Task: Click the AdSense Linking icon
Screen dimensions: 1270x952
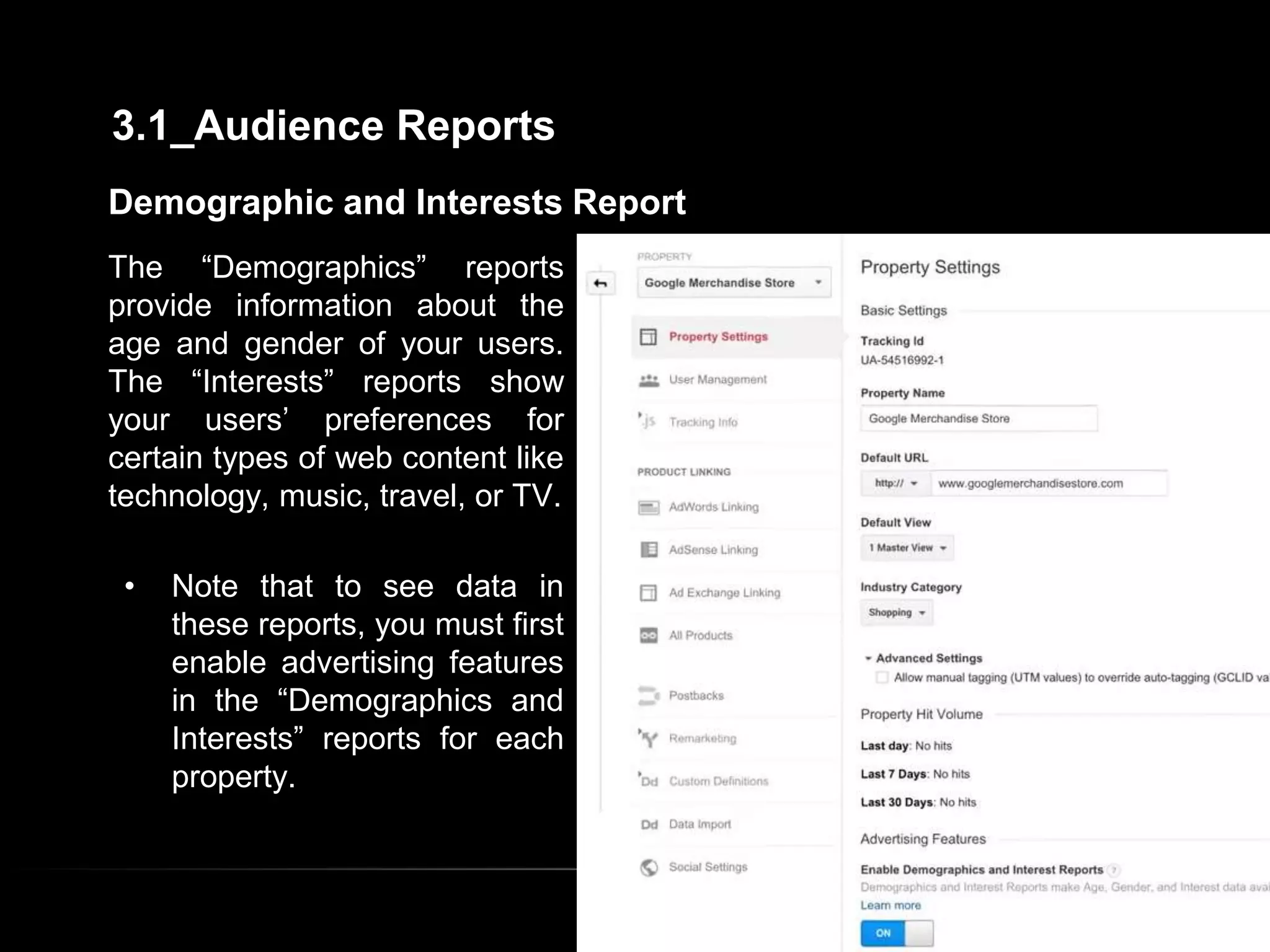Action: click(x=649, y=550)
